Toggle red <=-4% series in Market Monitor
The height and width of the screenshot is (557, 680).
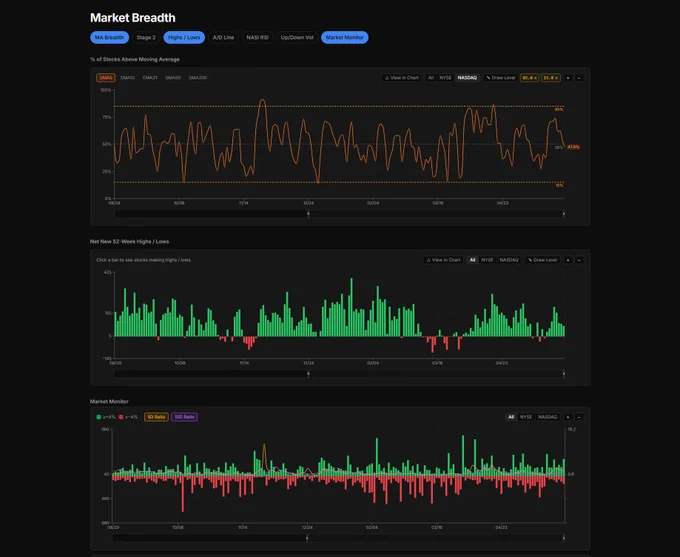[x=128, y=417]
